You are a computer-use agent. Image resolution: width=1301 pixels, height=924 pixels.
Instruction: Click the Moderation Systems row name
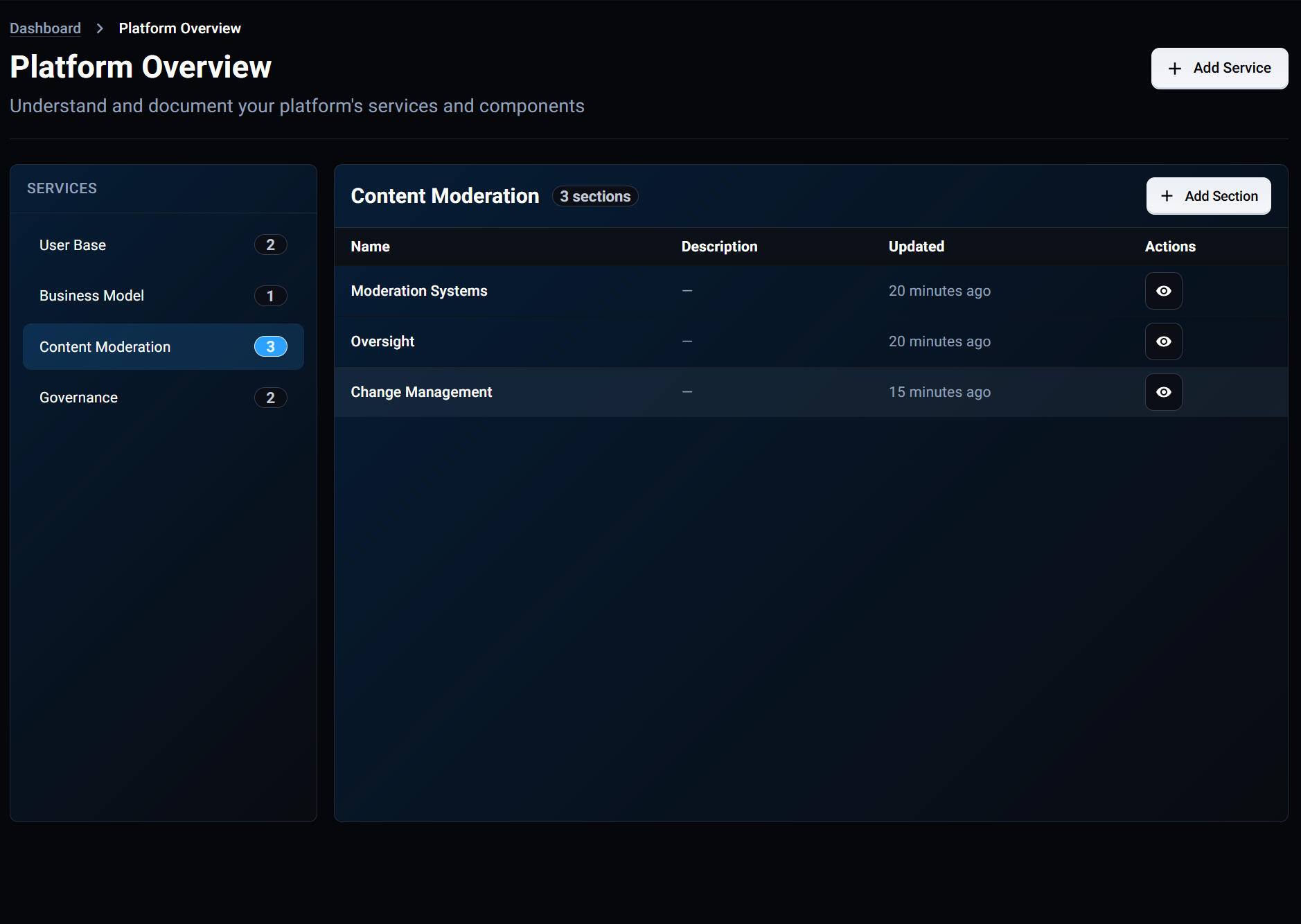pos(418,291)
